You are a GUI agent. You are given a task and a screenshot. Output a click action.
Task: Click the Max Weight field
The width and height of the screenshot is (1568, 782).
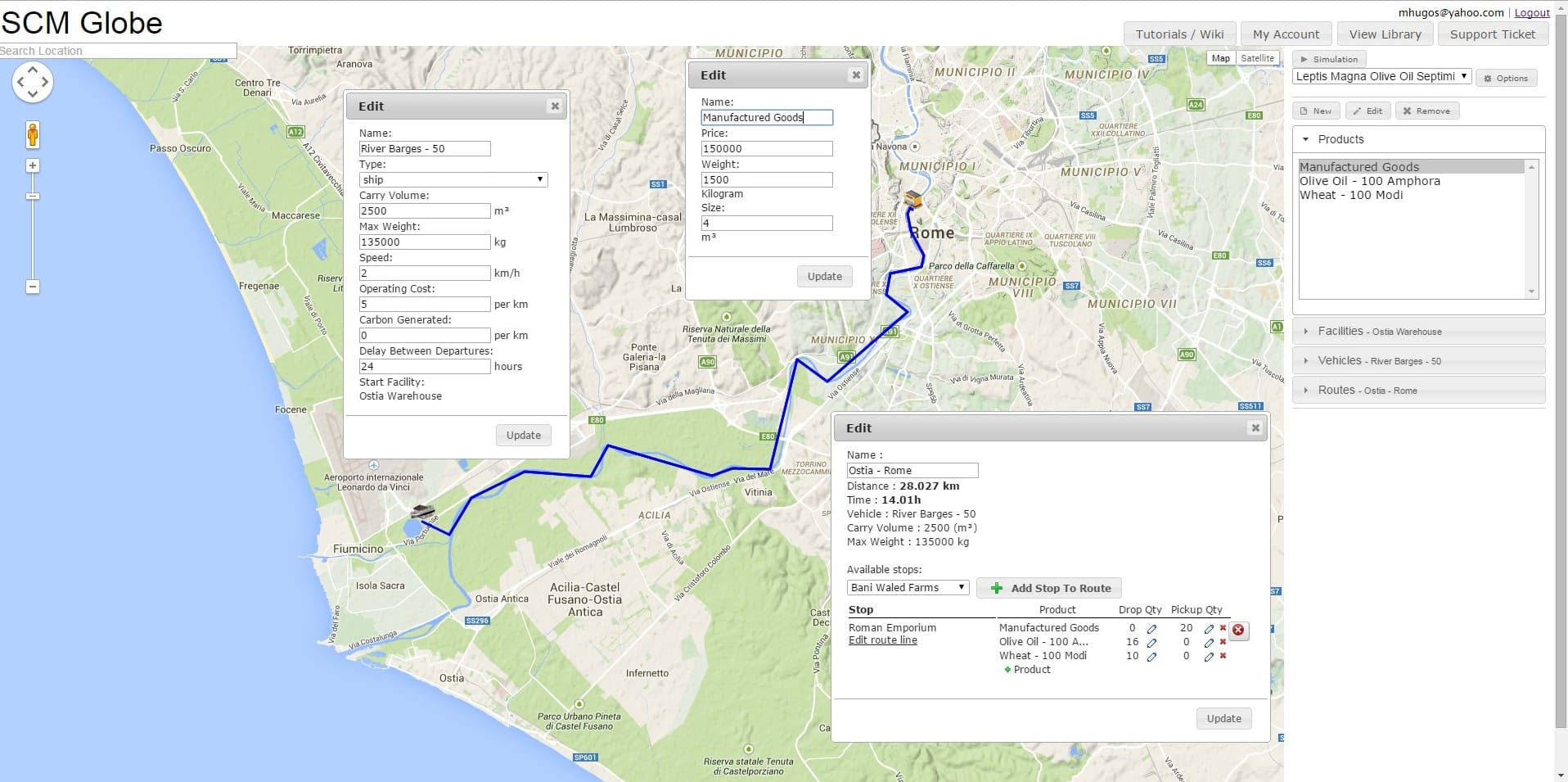coord(425,242)
